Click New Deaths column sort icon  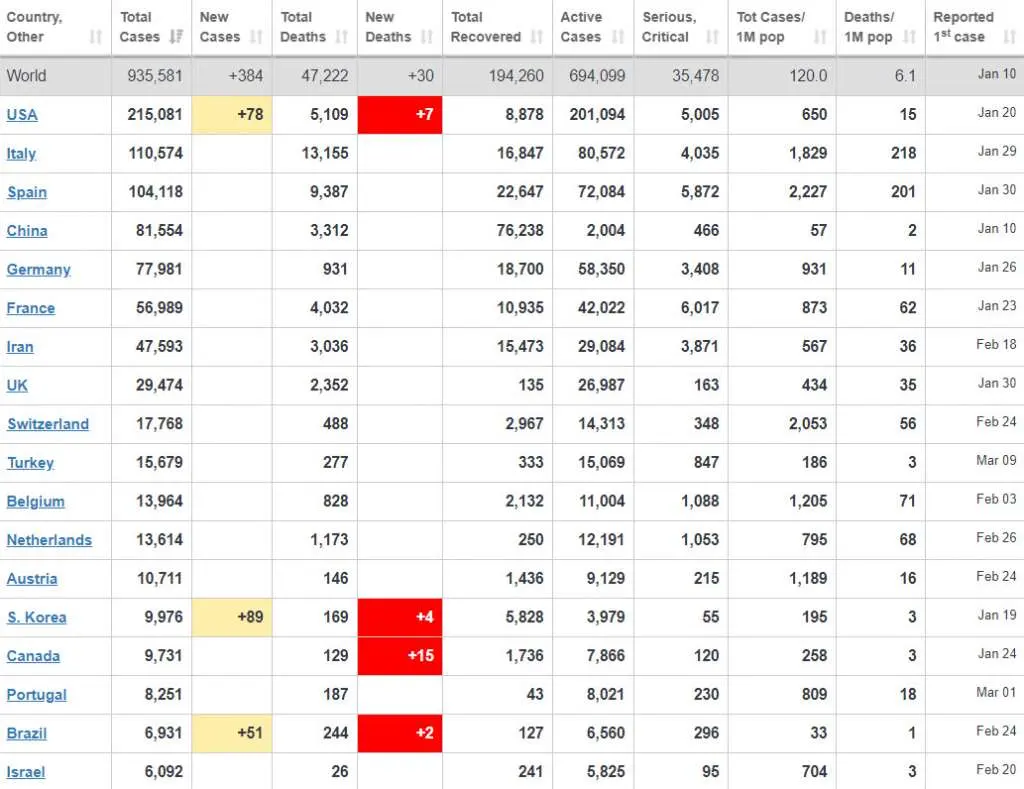tap(427, 37)
